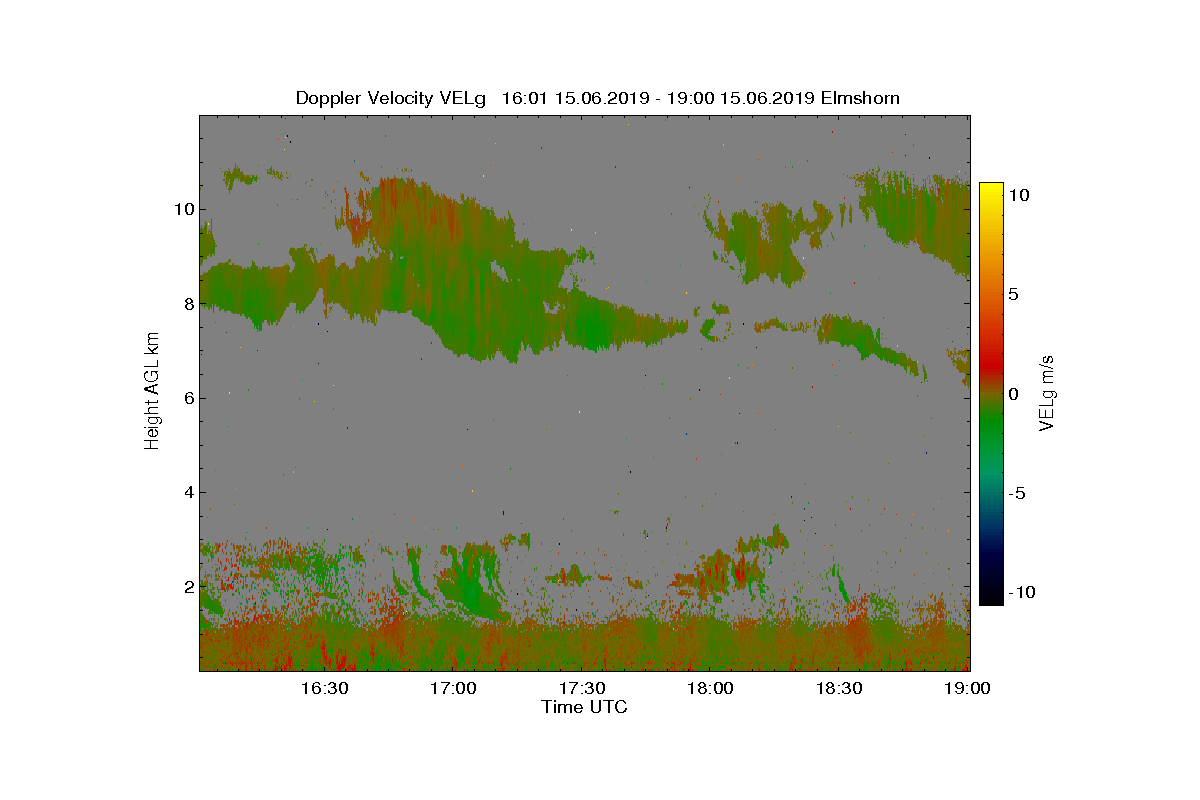Click the y-axis tick label 10
This screenshot has width=1200, height=800.
click(x=183, y=209)
